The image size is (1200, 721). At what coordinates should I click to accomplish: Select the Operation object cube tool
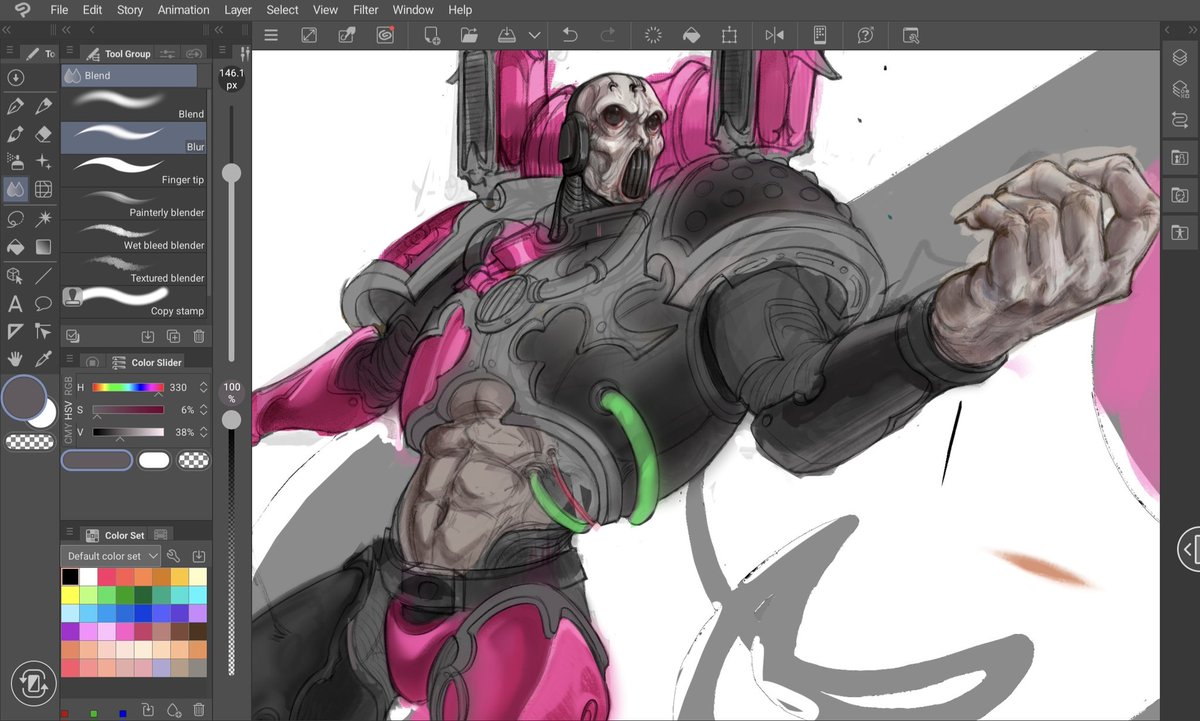pyautogui.click(x=15, y=275)
